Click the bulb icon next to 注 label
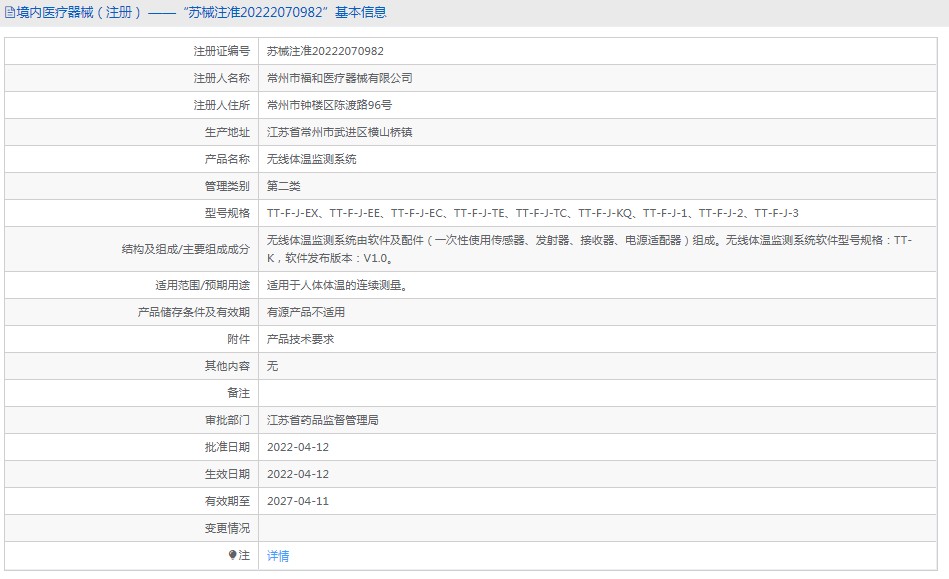This screenshot has width=949, height=579. (x=232, y=555)
